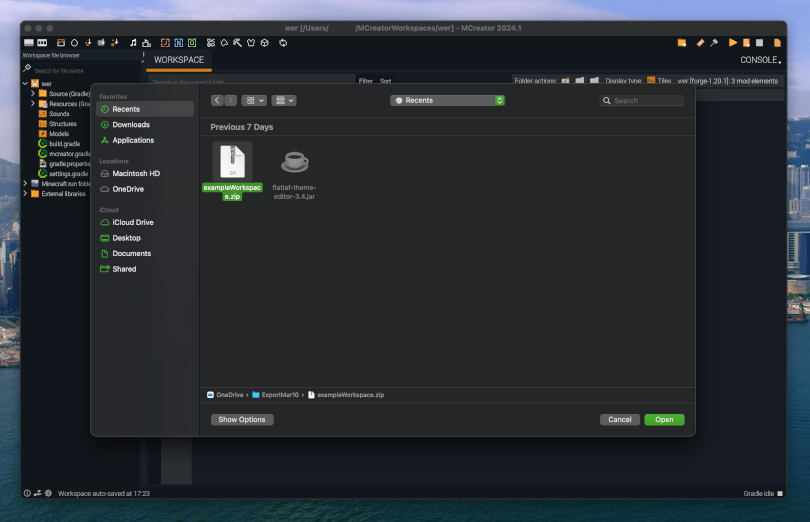Click the Open button
This screenshot has width=810, height=522.
pyautogui.click(x=664, y=420)
